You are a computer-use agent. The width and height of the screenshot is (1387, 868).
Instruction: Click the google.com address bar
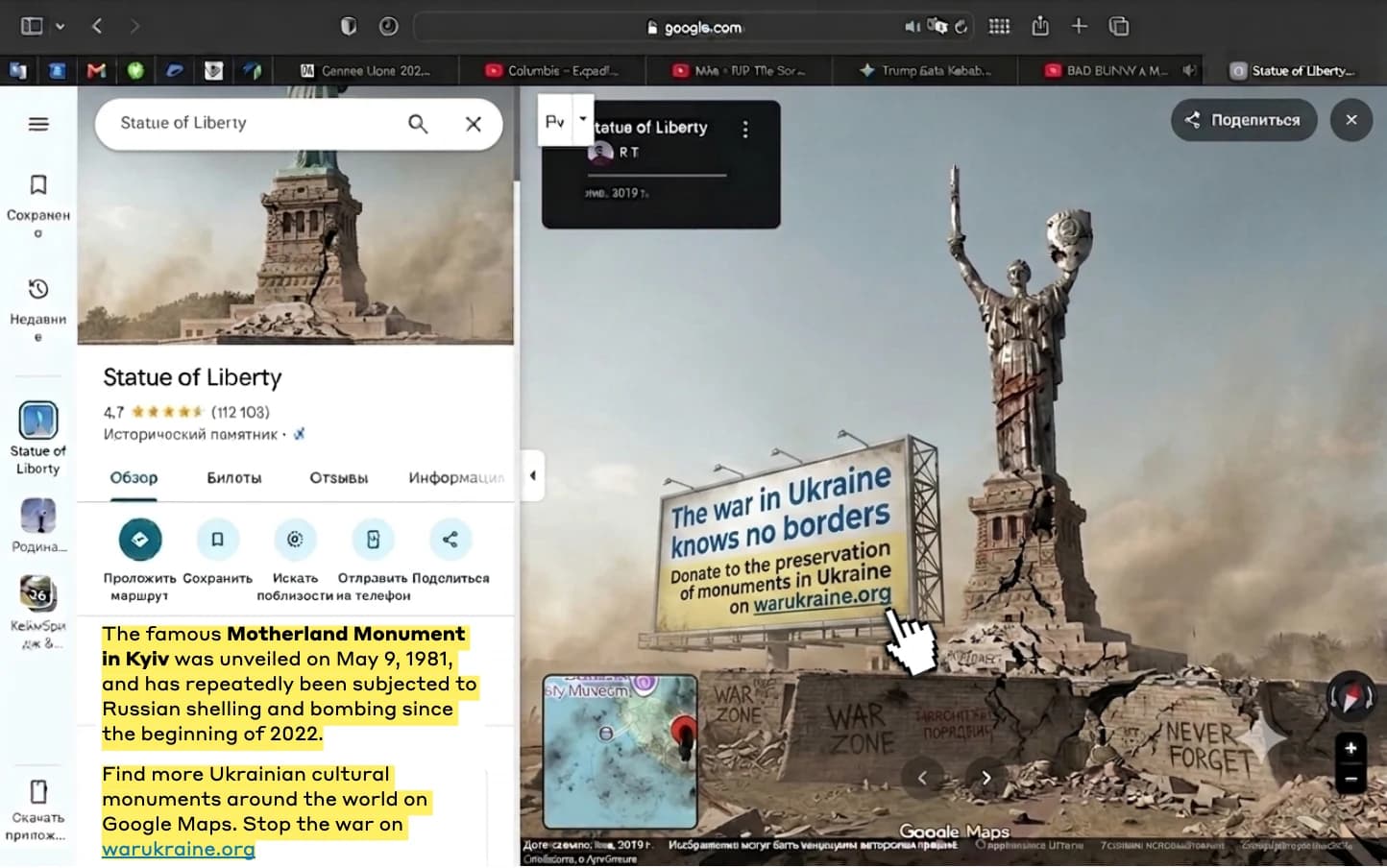click(x=694, y=27)
